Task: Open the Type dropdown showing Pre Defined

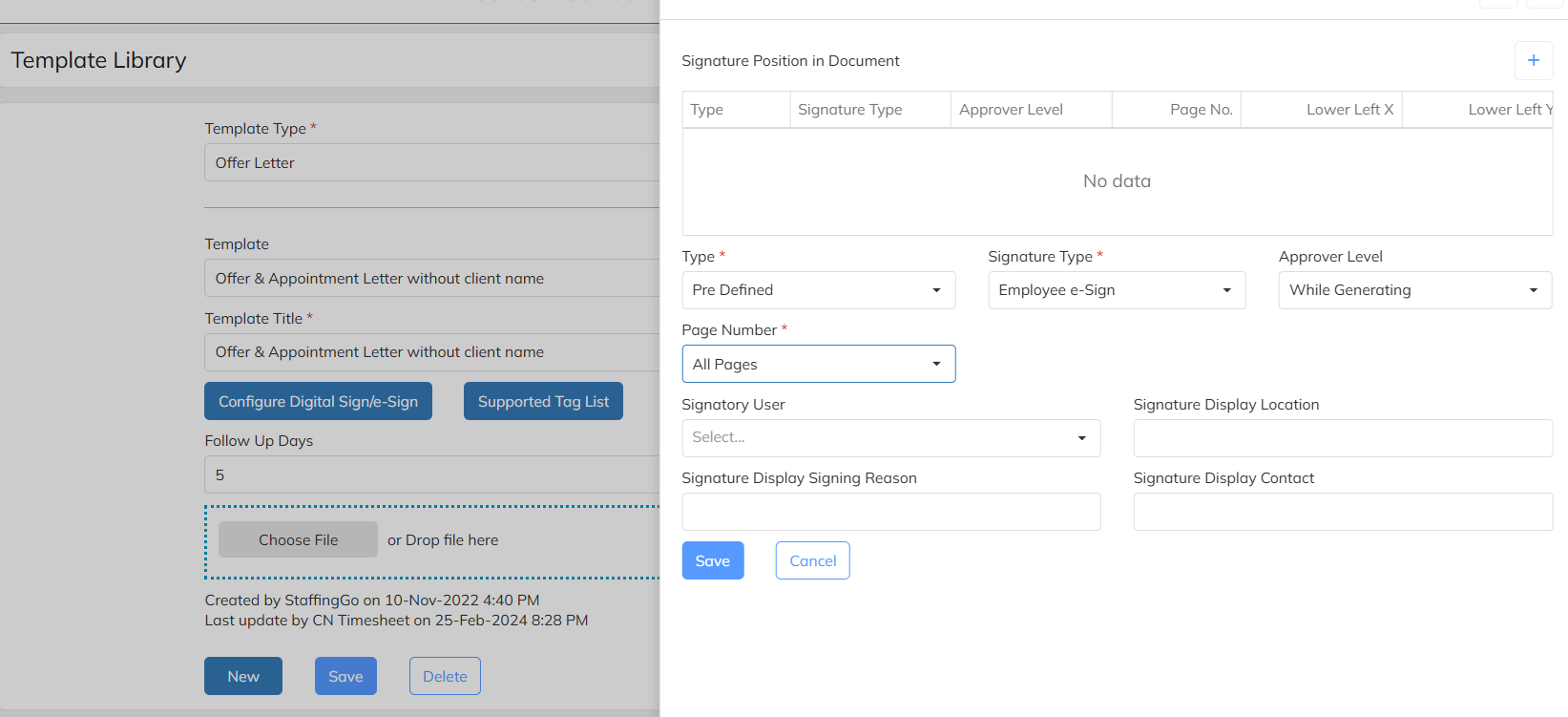Action: coord(818,290)
